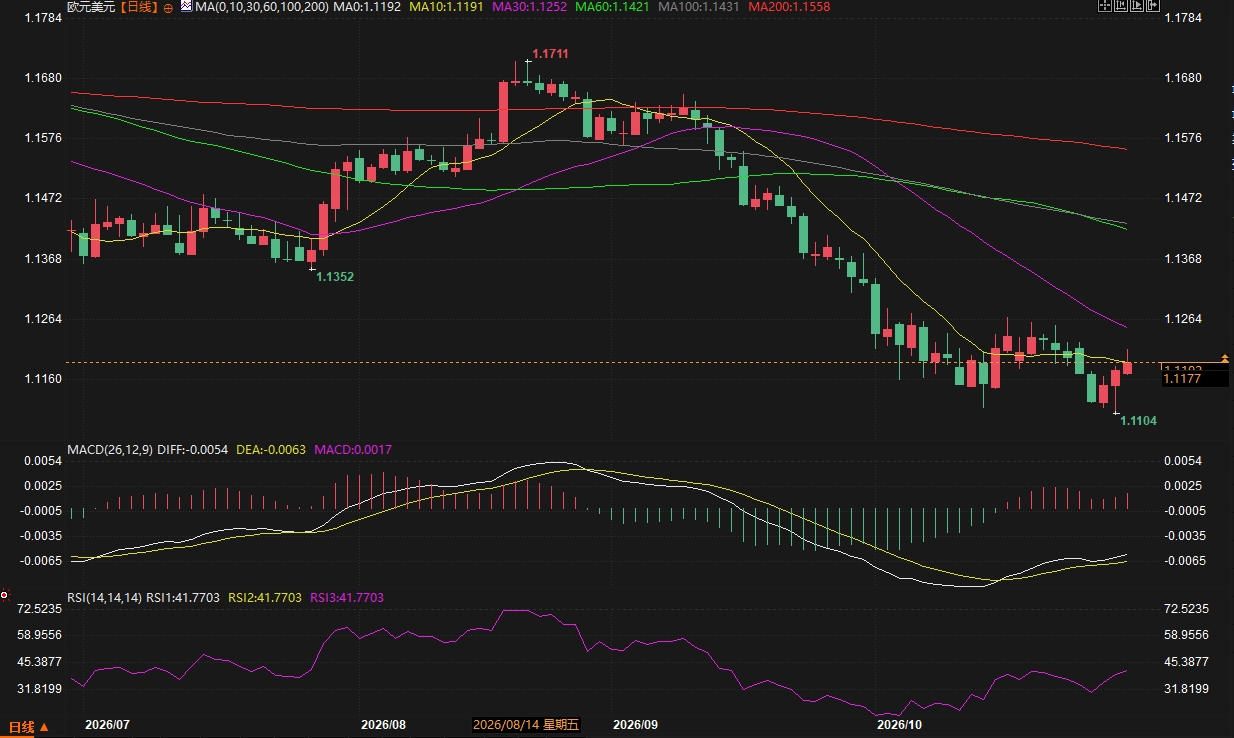Click the MA60:1.1421 legend value
This screenshot has height=738, width=1234.
tap(614, 7)
